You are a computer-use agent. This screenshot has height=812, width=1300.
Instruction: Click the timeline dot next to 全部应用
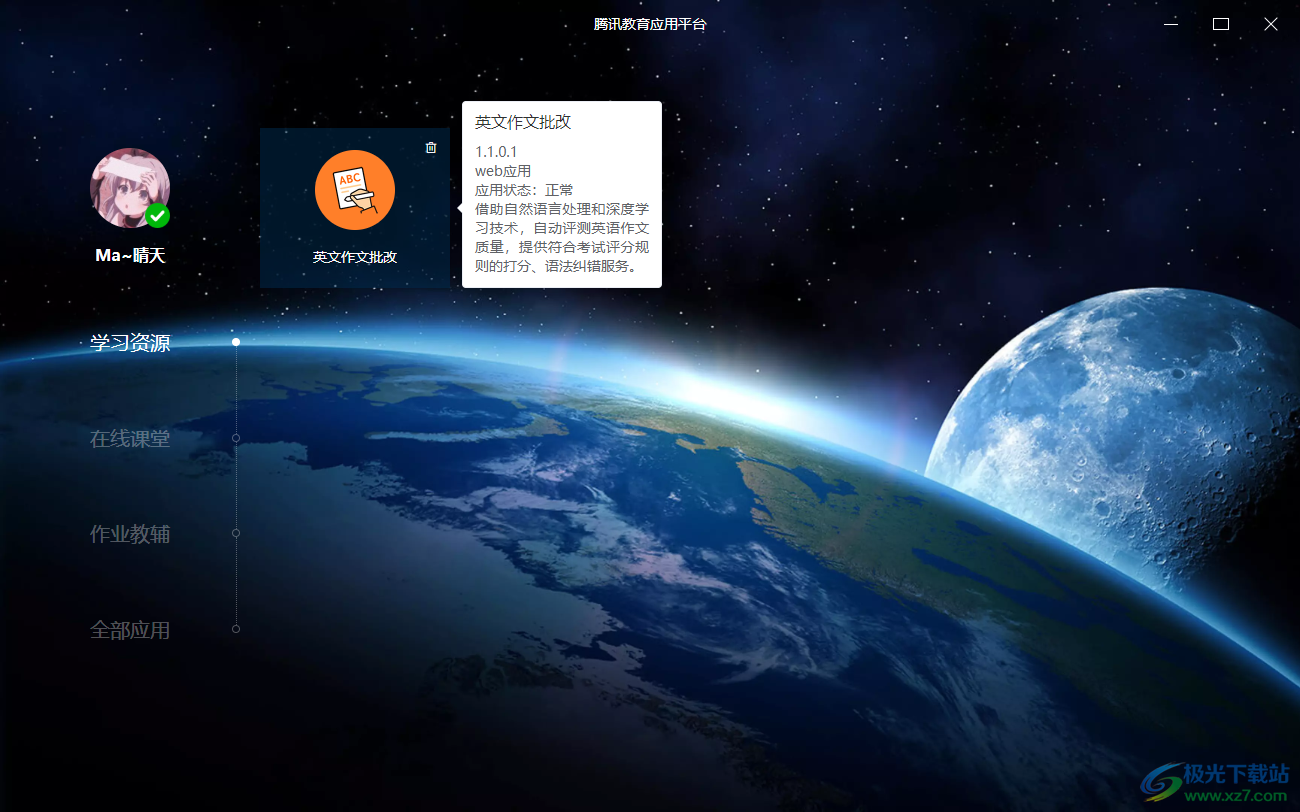coord(236,629)
